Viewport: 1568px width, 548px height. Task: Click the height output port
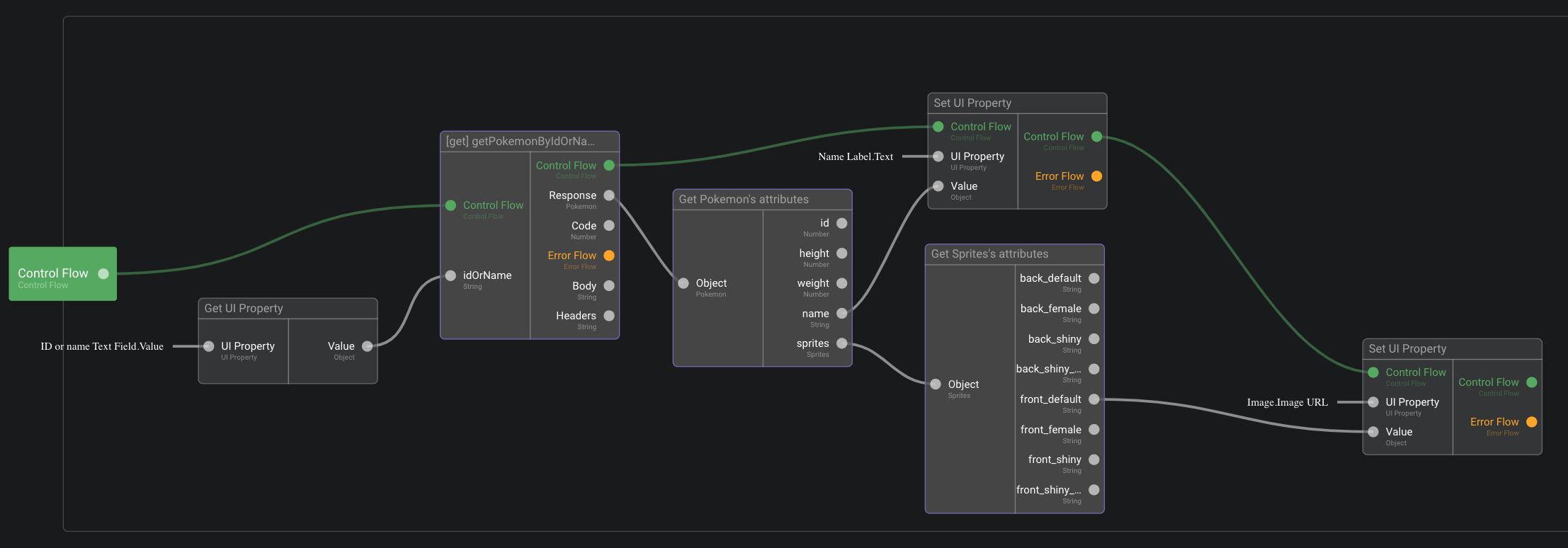coord(842,253)
